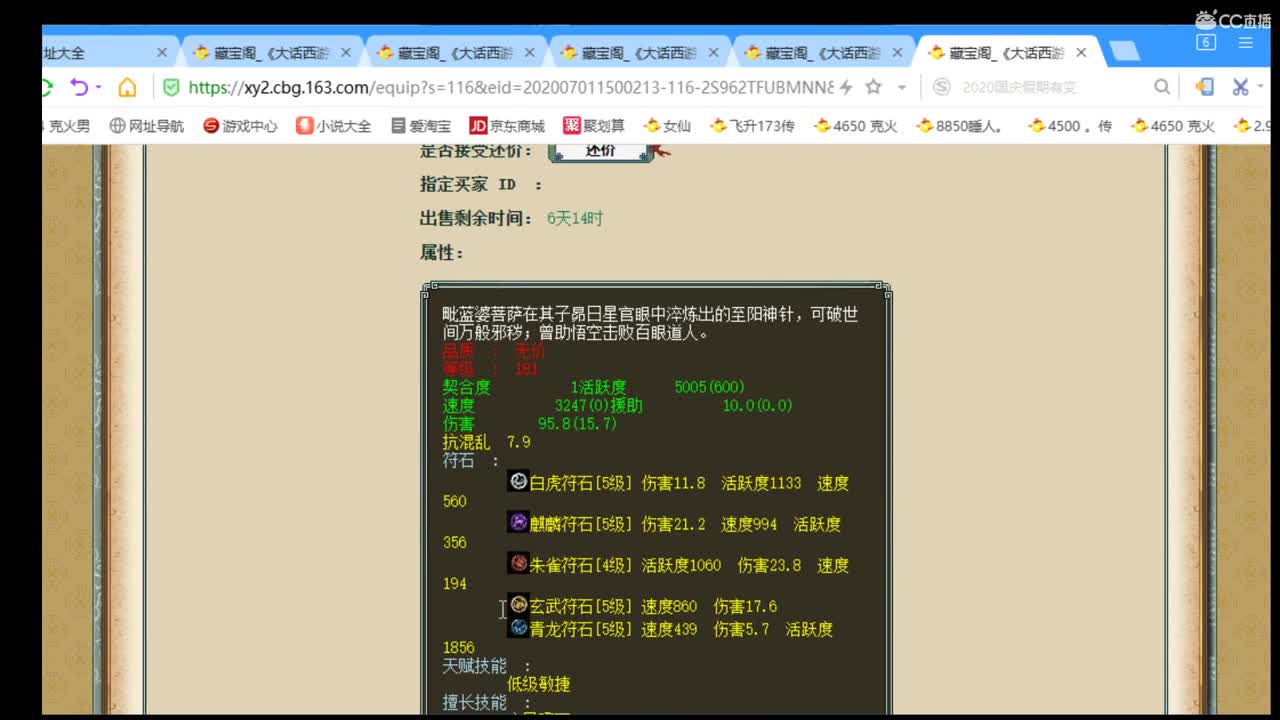Click the 朱雀符石 rune icon
Screen dimensions: 1280x720
(518, 564)
